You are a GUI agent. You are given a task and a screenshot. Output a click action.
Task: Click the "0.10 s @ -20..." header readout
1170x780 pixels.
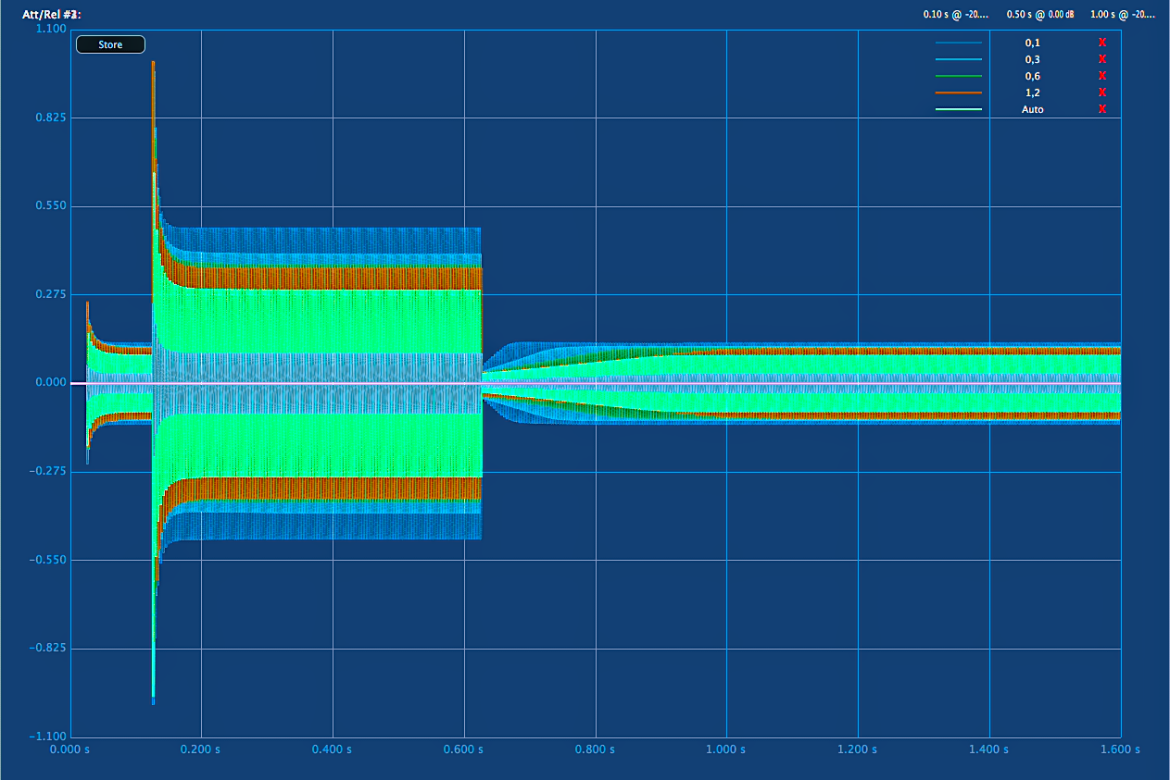pos(956,14)
